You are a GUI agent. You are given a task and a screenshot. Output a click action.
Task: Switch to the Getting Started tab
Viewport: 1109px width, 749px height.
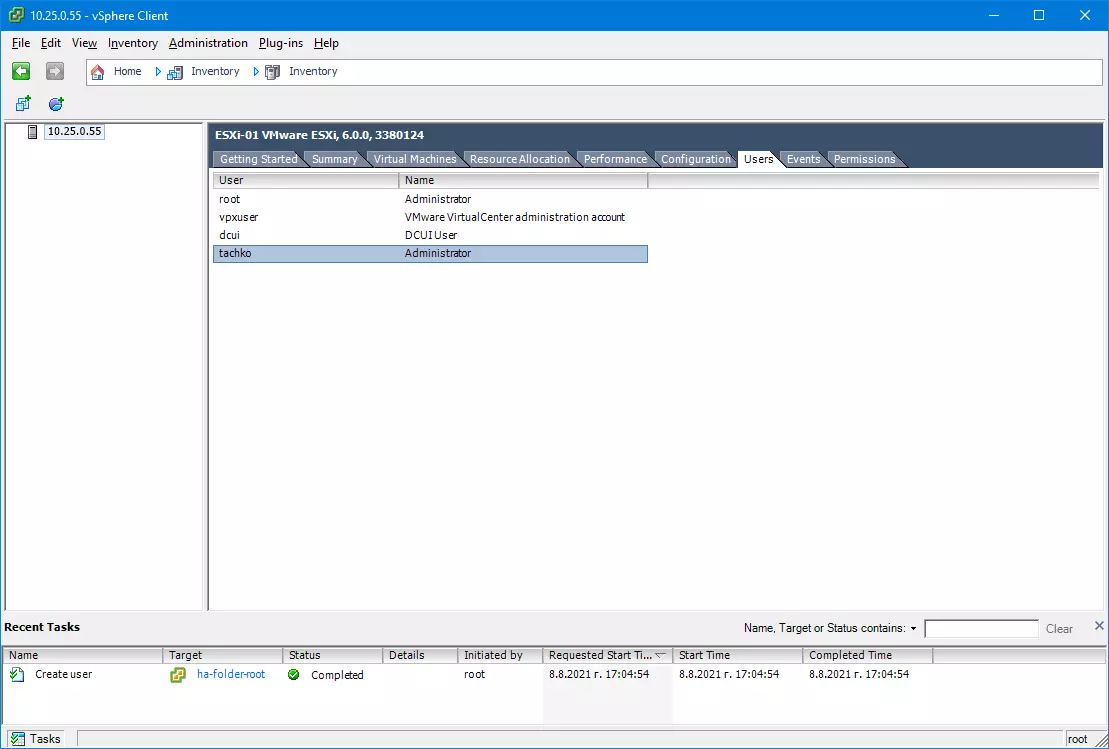(x=259, y=159)
